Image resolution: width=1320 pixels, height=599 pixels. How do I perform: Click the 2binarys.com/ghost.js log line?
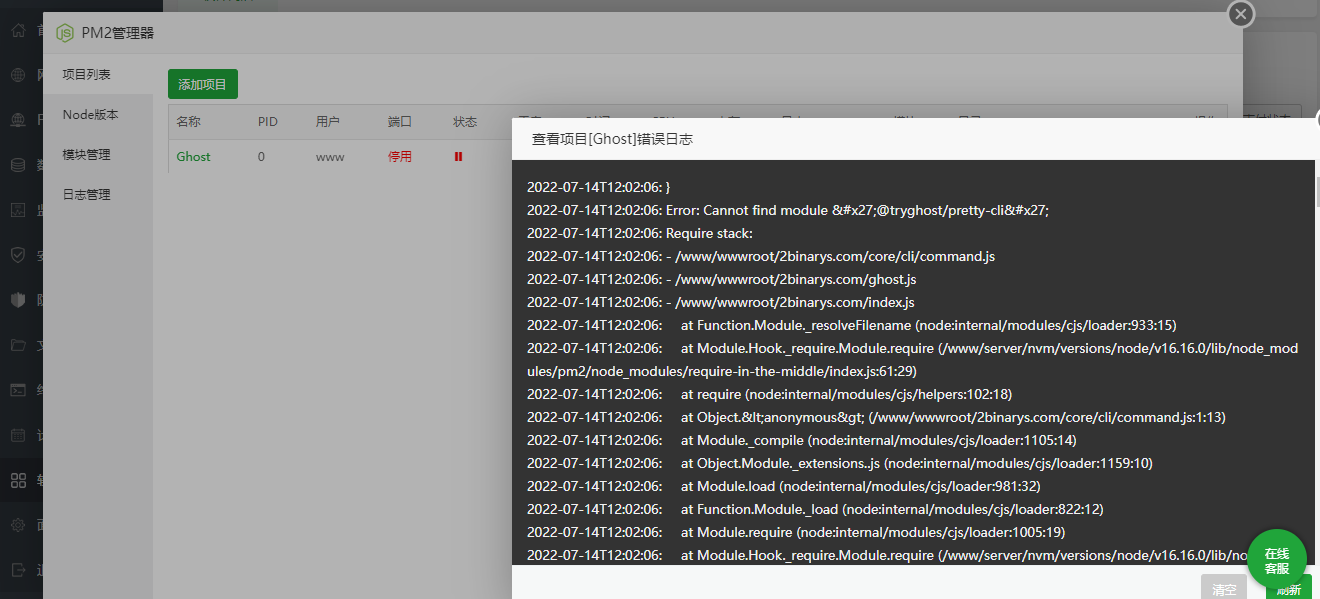click(722, 279)
